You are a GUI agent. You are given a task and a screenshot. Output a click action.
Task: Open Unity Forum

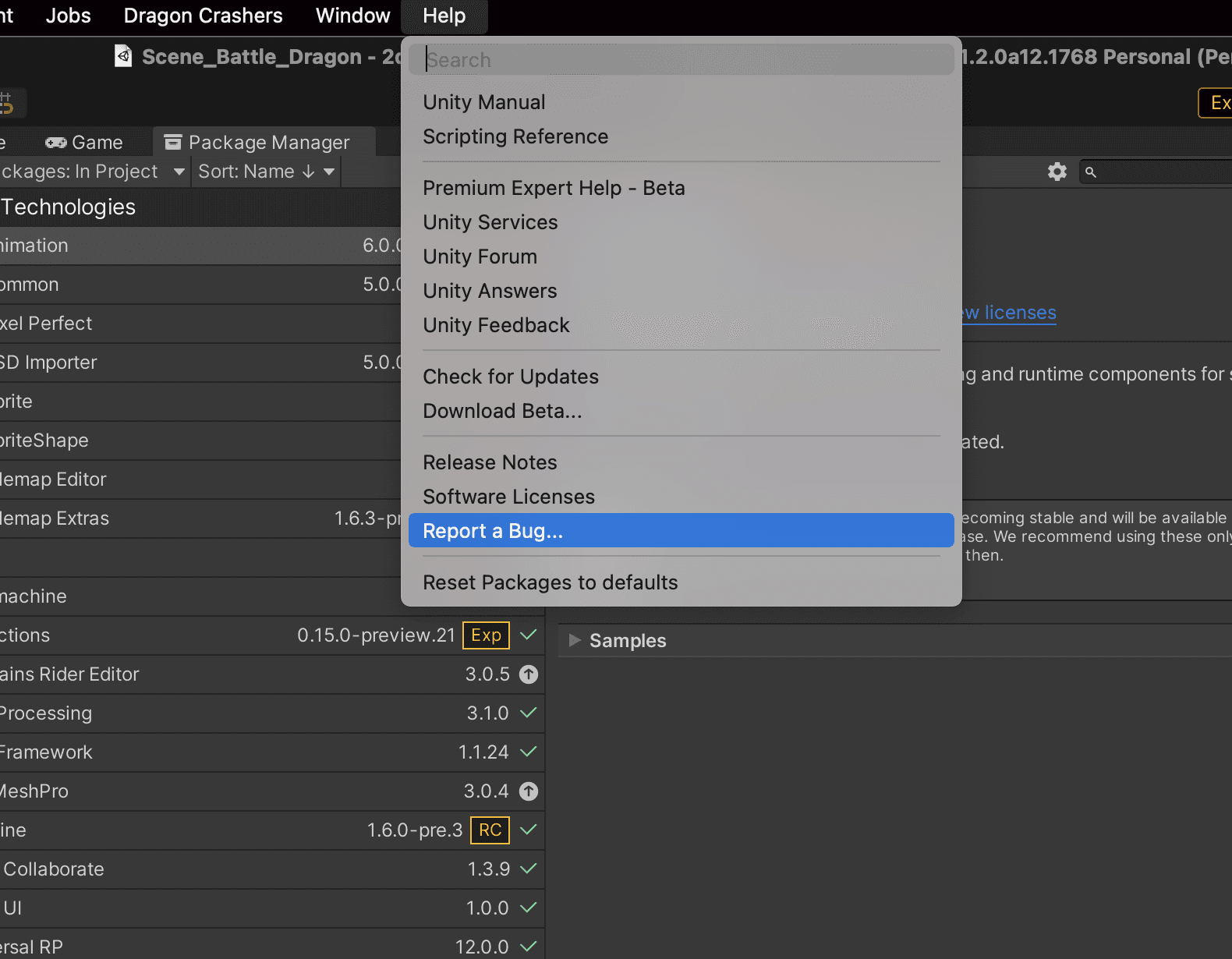681,257
